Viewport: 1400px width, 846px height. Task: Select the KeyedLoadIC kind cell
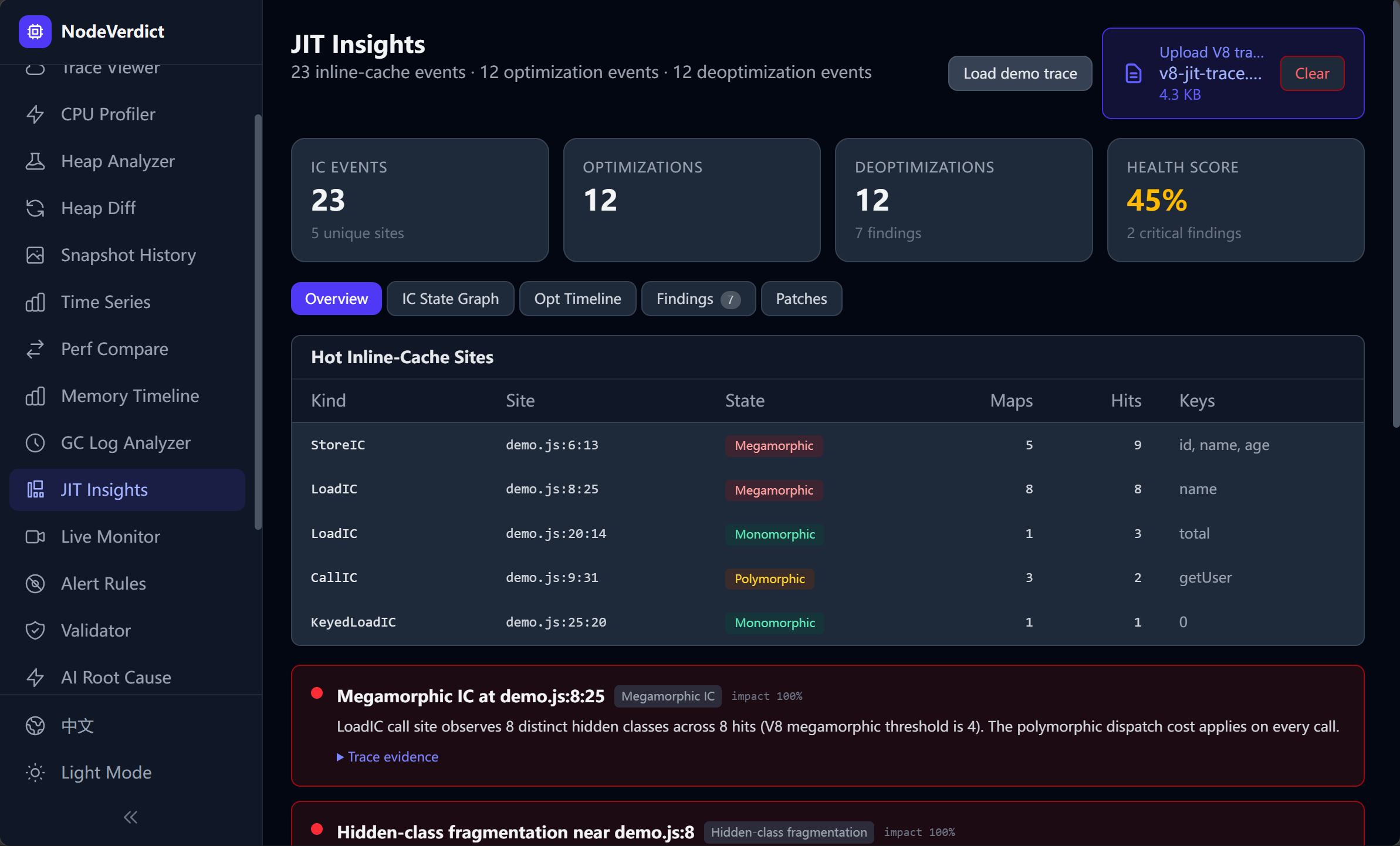point(353,622)
